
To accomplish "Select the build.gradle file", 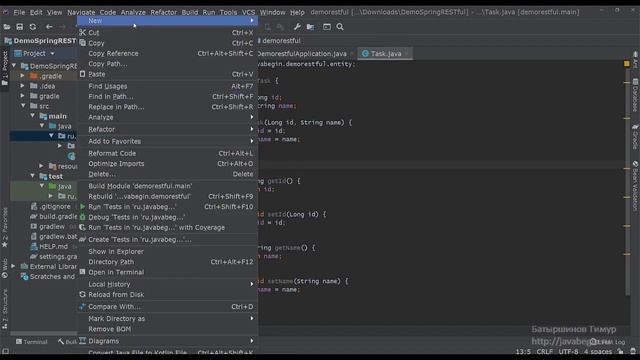I will (x=54, y=216).
